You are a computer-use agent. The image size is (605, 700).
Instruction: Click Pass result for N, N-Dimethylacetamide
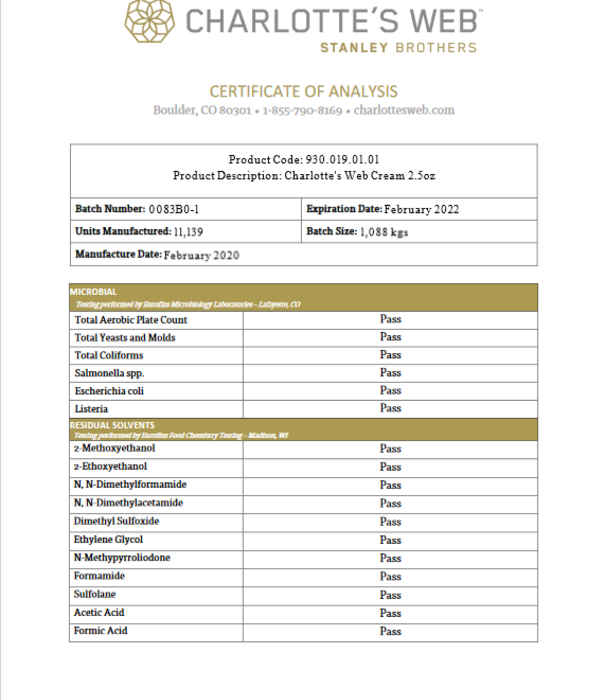391,504
